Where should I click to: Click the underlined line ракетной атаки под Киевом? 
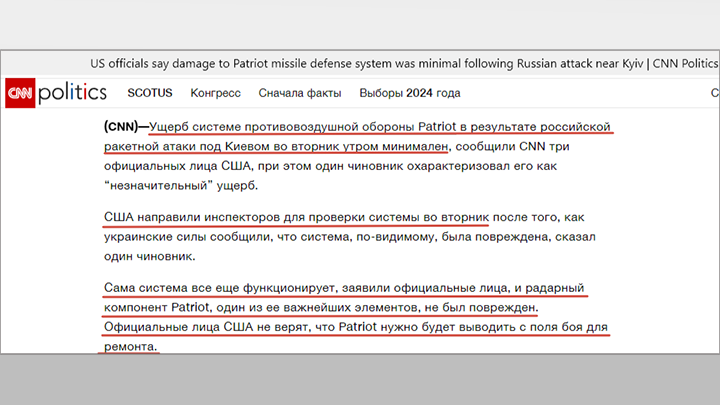tap(276, 146)
